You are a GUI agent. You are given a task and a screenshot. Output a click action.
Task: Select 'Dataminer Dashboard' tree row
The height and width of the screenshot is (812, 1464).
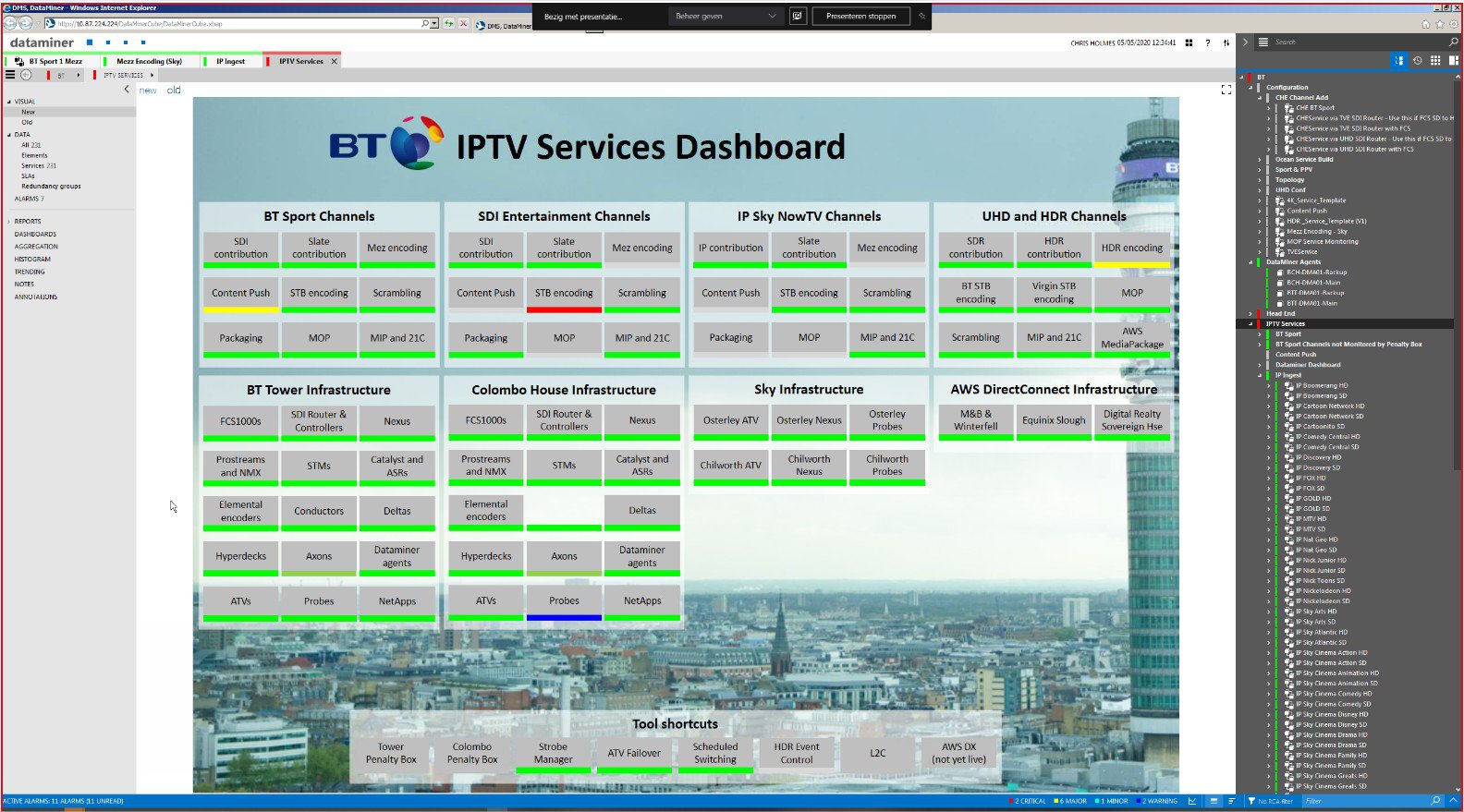pyautogui.click(x=1308, y=365)
